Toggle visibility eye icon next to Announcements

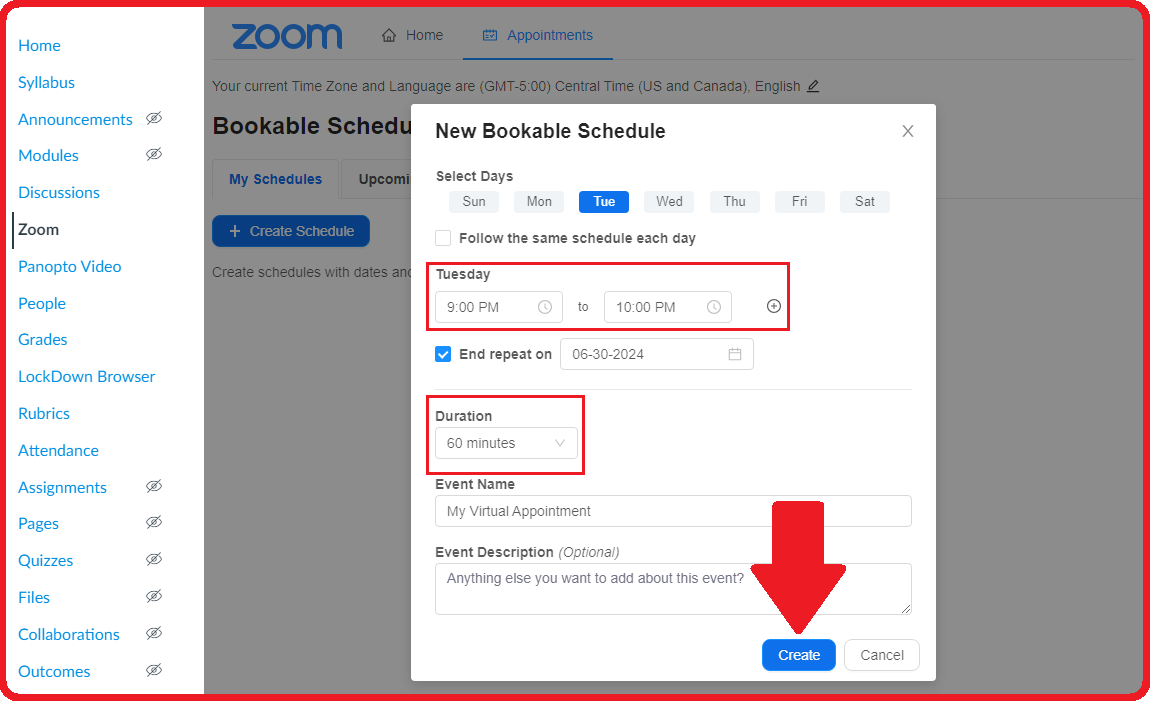154,119
